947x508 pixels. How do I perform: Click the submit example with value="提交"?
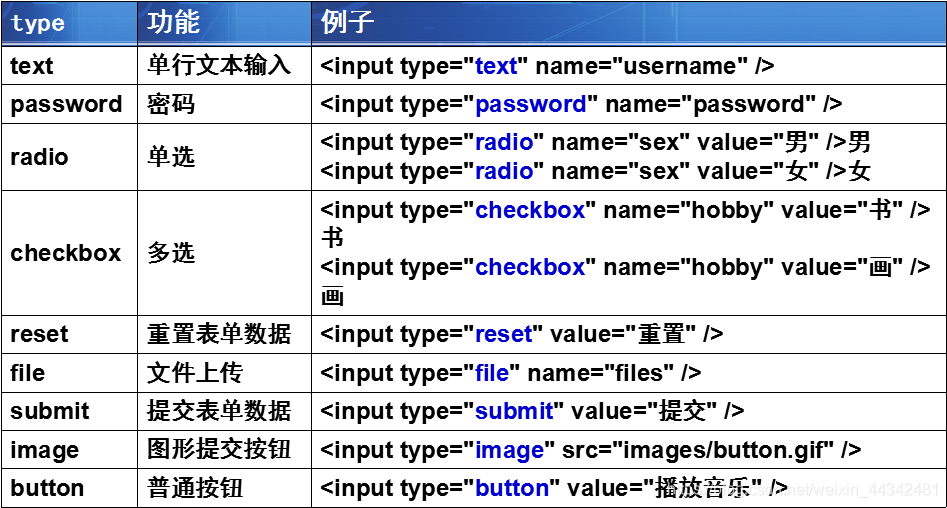coord(532,411)
